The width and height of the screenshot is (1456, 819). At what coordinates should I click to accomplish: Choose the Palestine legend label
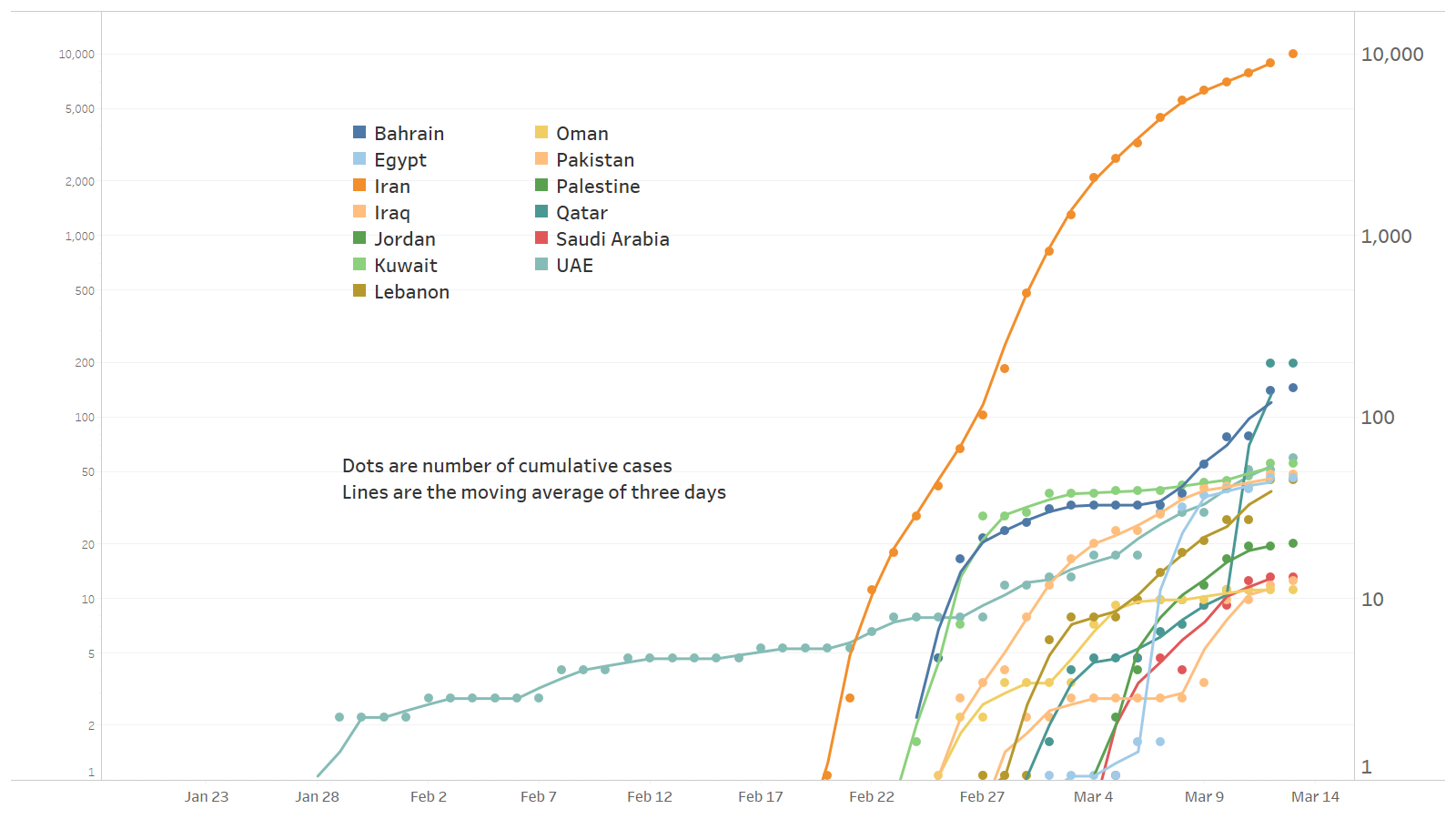597,187
